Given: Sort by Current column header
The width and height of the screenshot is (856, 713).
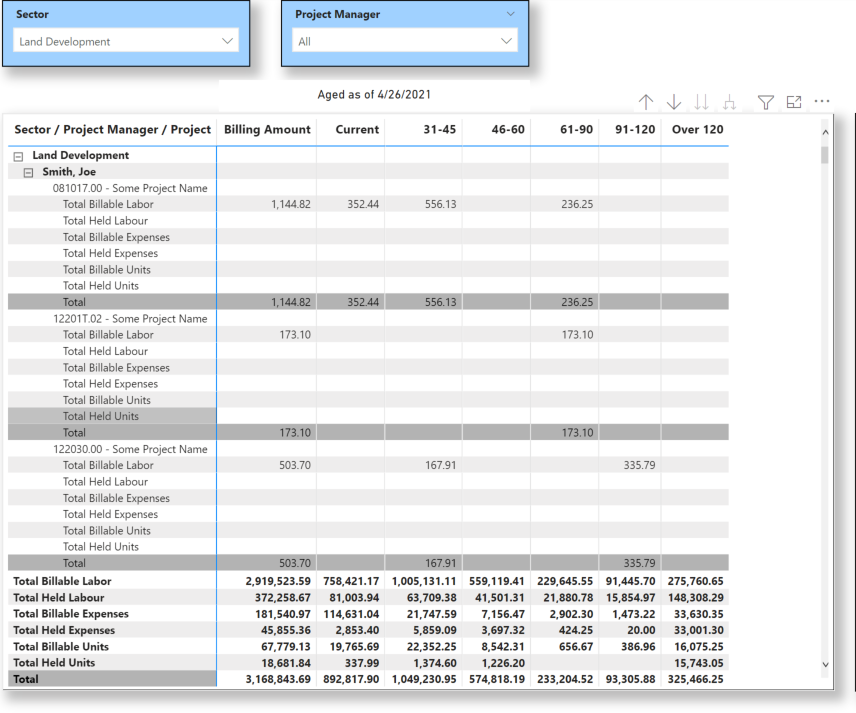Looking at the screenshot, I should coord(357,129).
